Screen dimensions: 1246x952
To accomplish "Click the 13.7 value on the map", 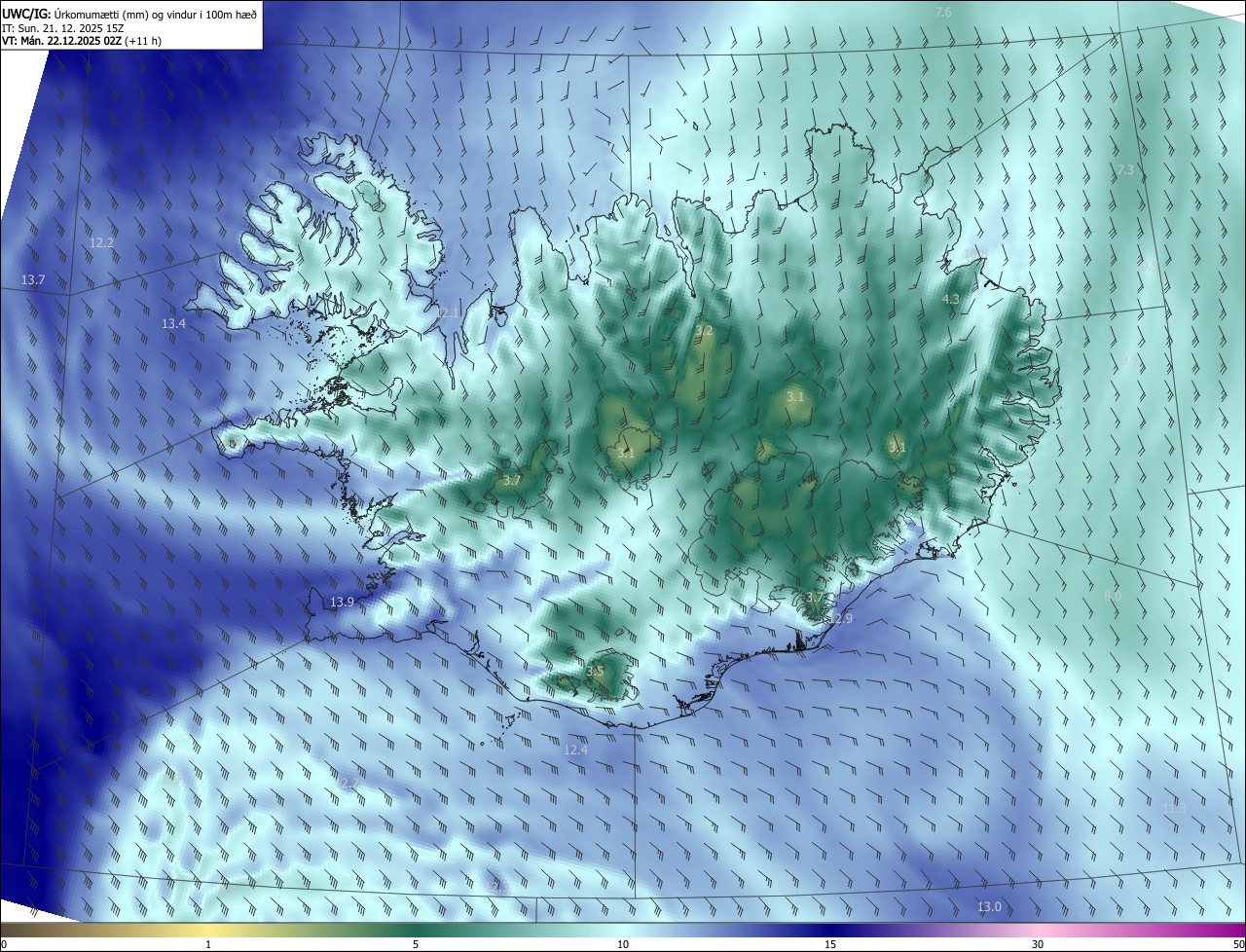I will (x=33, y=279).
